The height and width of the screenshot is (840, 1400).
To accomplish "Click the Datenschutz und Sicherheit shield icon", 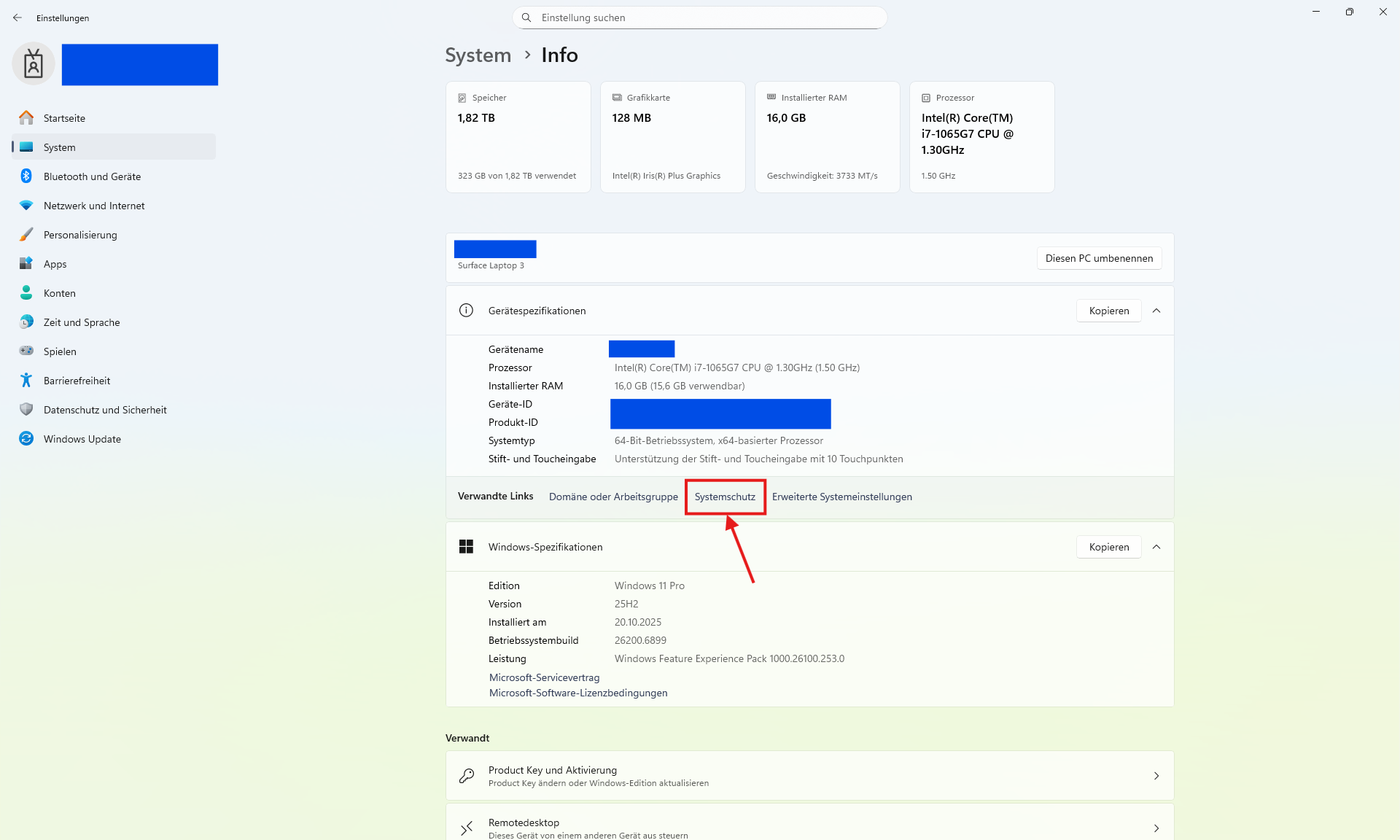I will pos(26,410).
